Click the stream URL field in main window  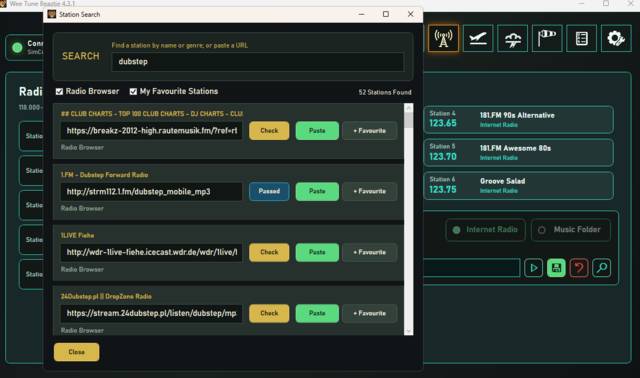(471, 268)
